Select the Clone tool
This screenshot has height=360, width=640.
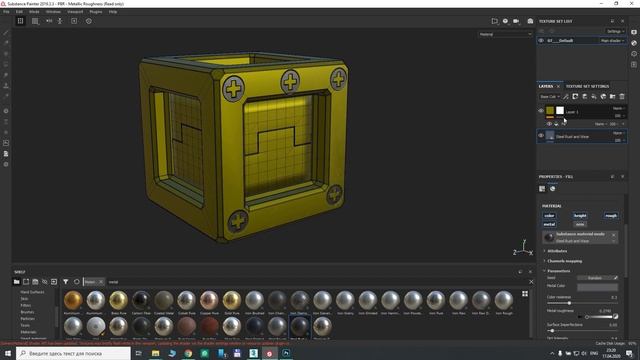tap(6, 86)
